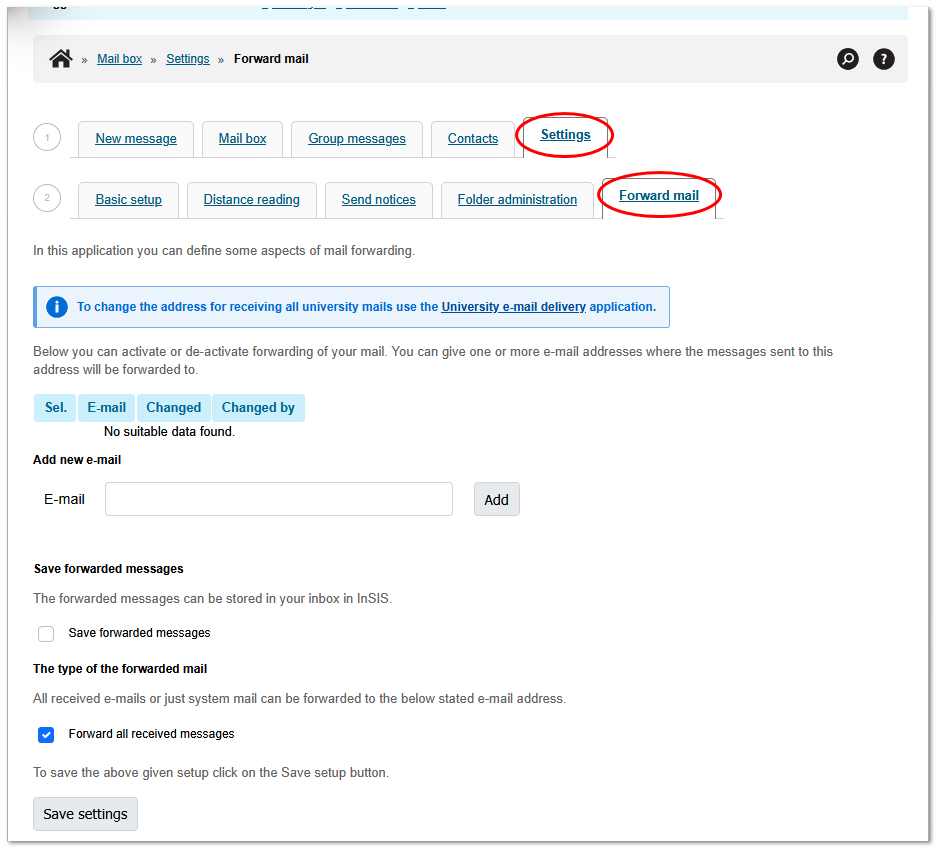Uncheck Forward all received messages
The width and height of the screenshot is (936, 848).
(x=46, y=735)
